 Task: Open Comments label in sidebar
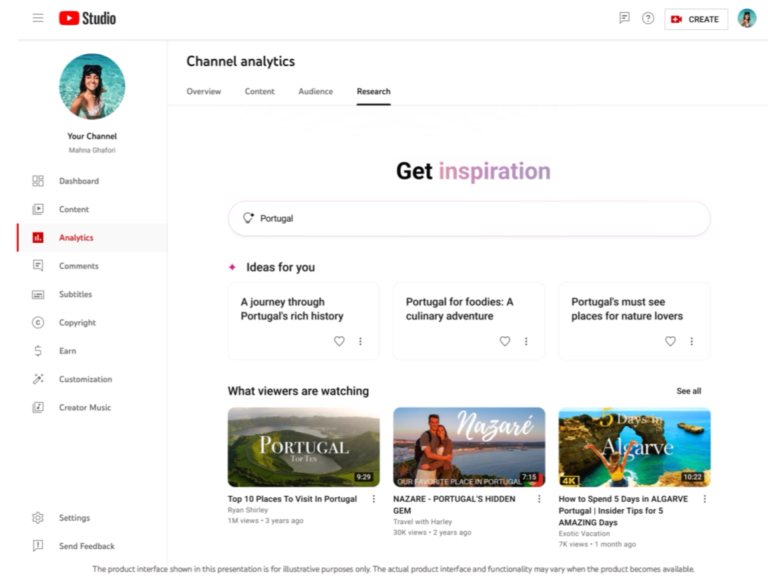tap(79, 266)
